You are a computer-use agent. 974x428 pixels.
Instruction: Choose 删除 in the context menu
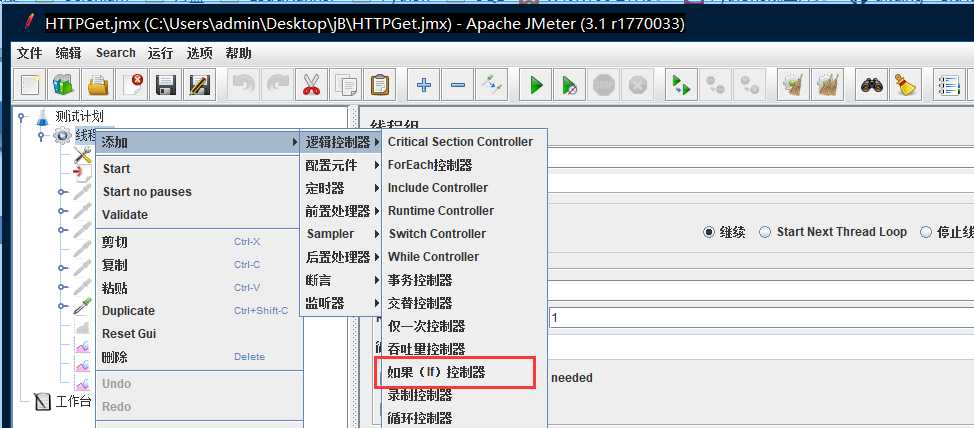(199, 357)
